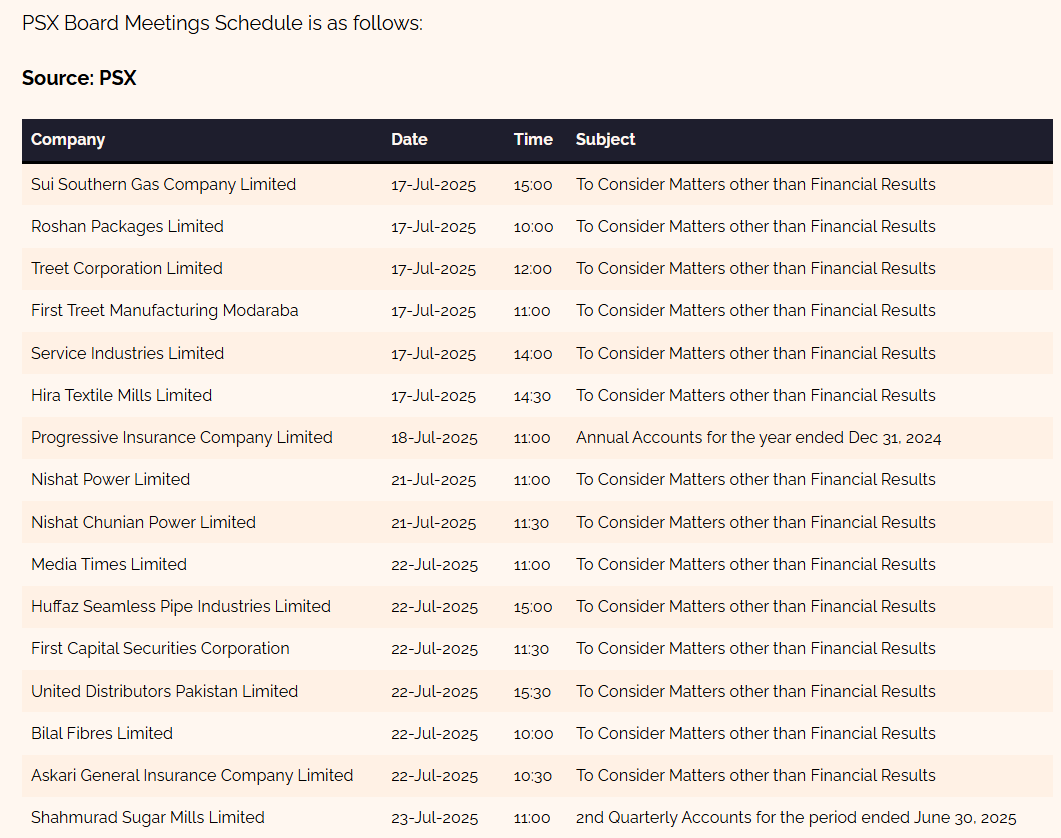Click the Subject column header
This screenshot has width=1061, height=838.
(x=605, y=139)
